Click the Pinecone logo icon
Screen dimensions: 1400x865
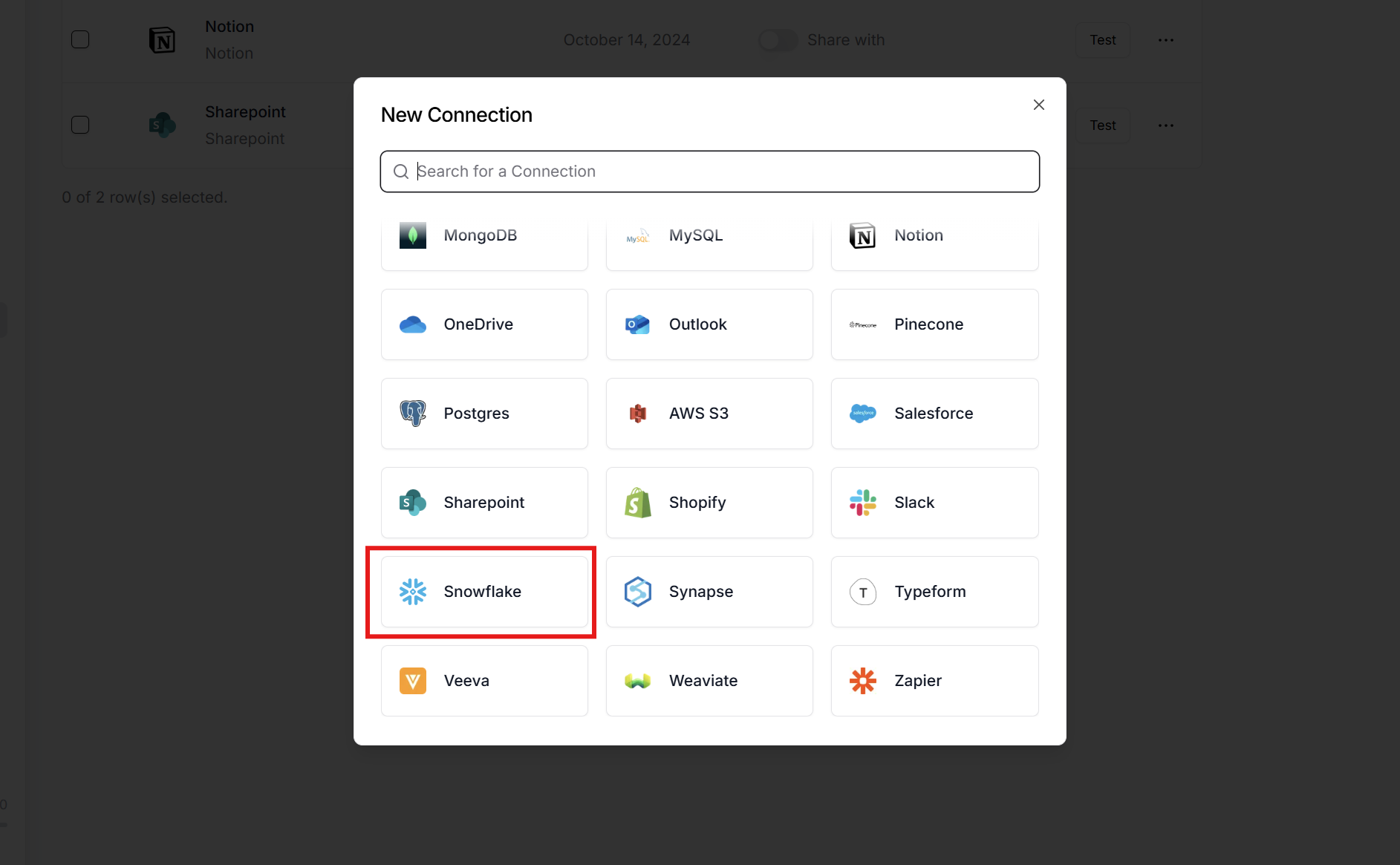tap(863, 324)
